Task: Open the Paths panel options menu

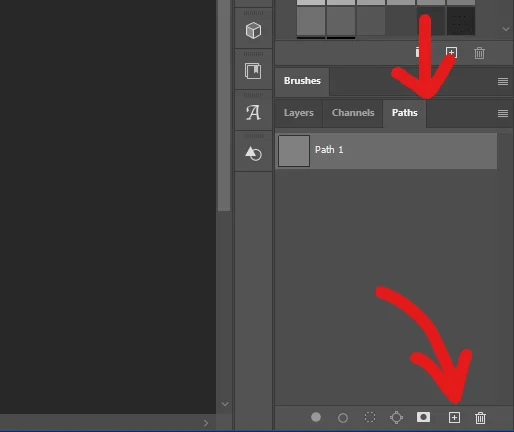Action: coord(503,114)
